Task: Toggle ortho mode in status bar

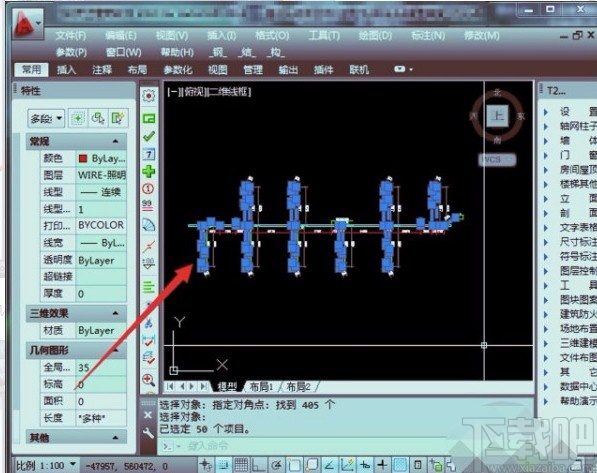Action: pos(259,465)
